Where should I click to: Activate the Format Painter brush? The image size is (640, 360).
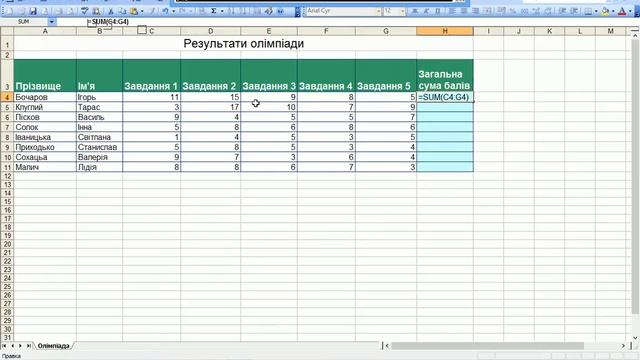point(153,11)
